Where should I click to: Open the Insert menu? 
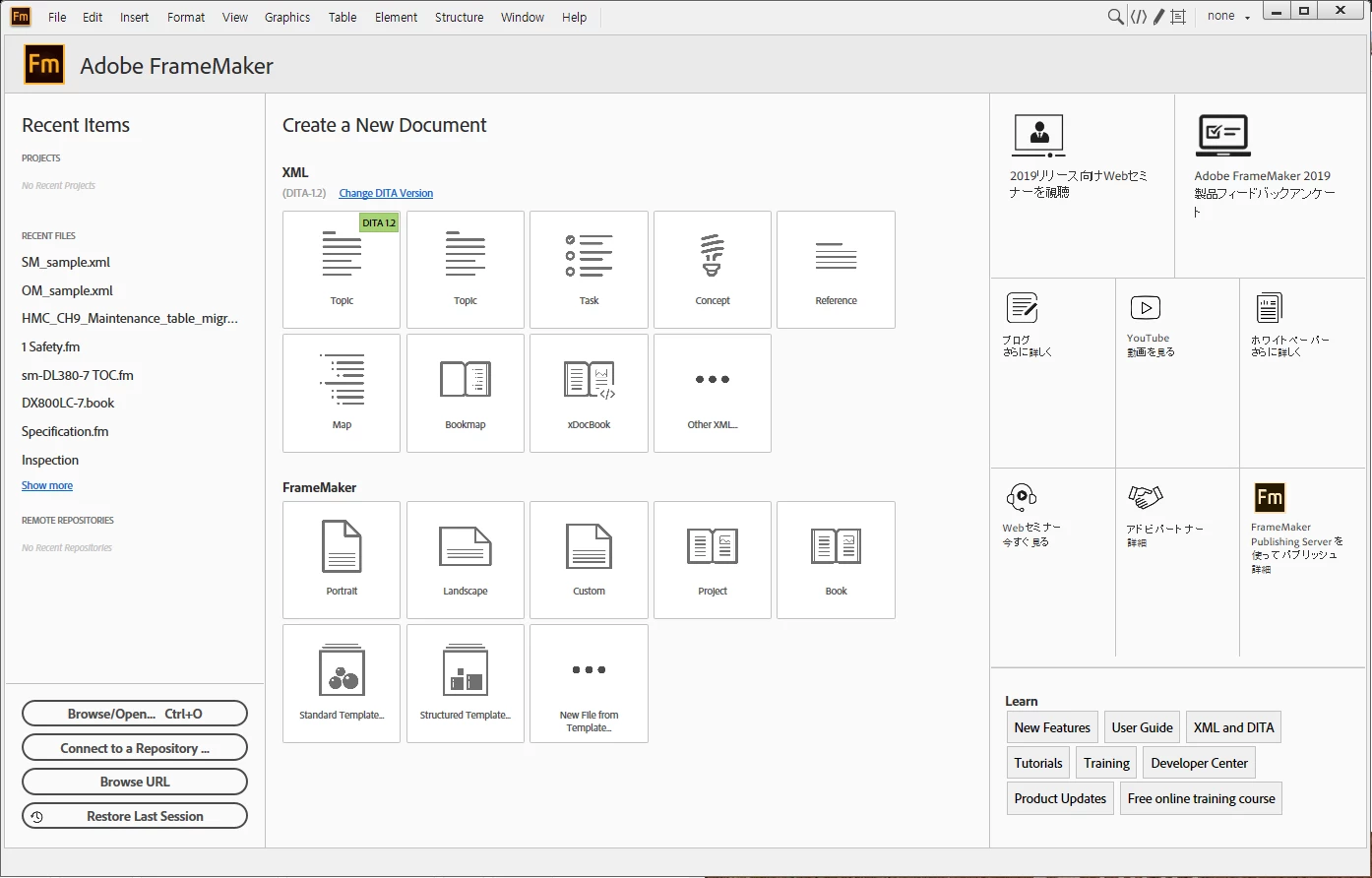click(x=135, y=17)
